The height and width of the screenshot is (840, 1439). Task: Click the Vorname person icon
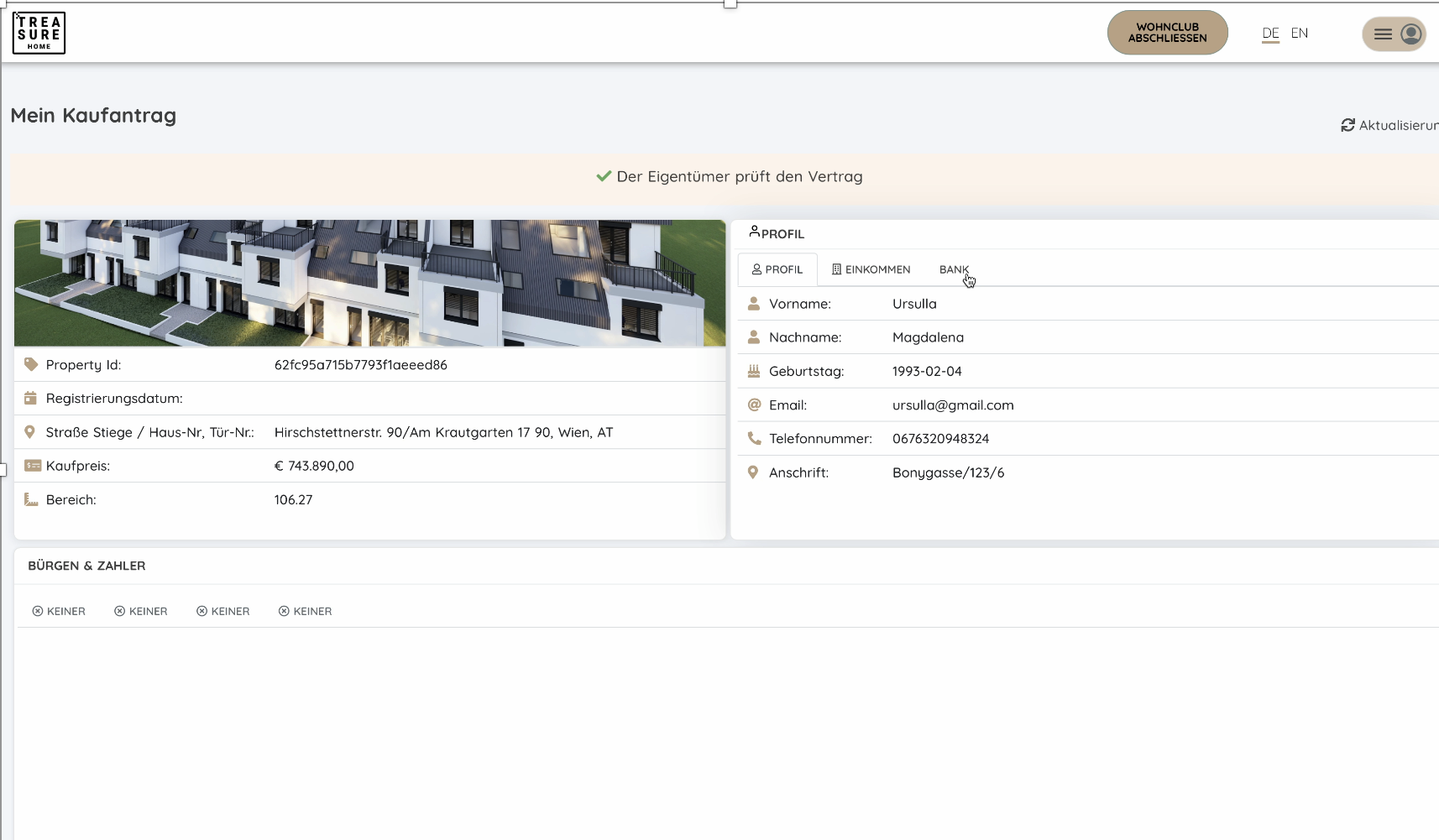754,303
